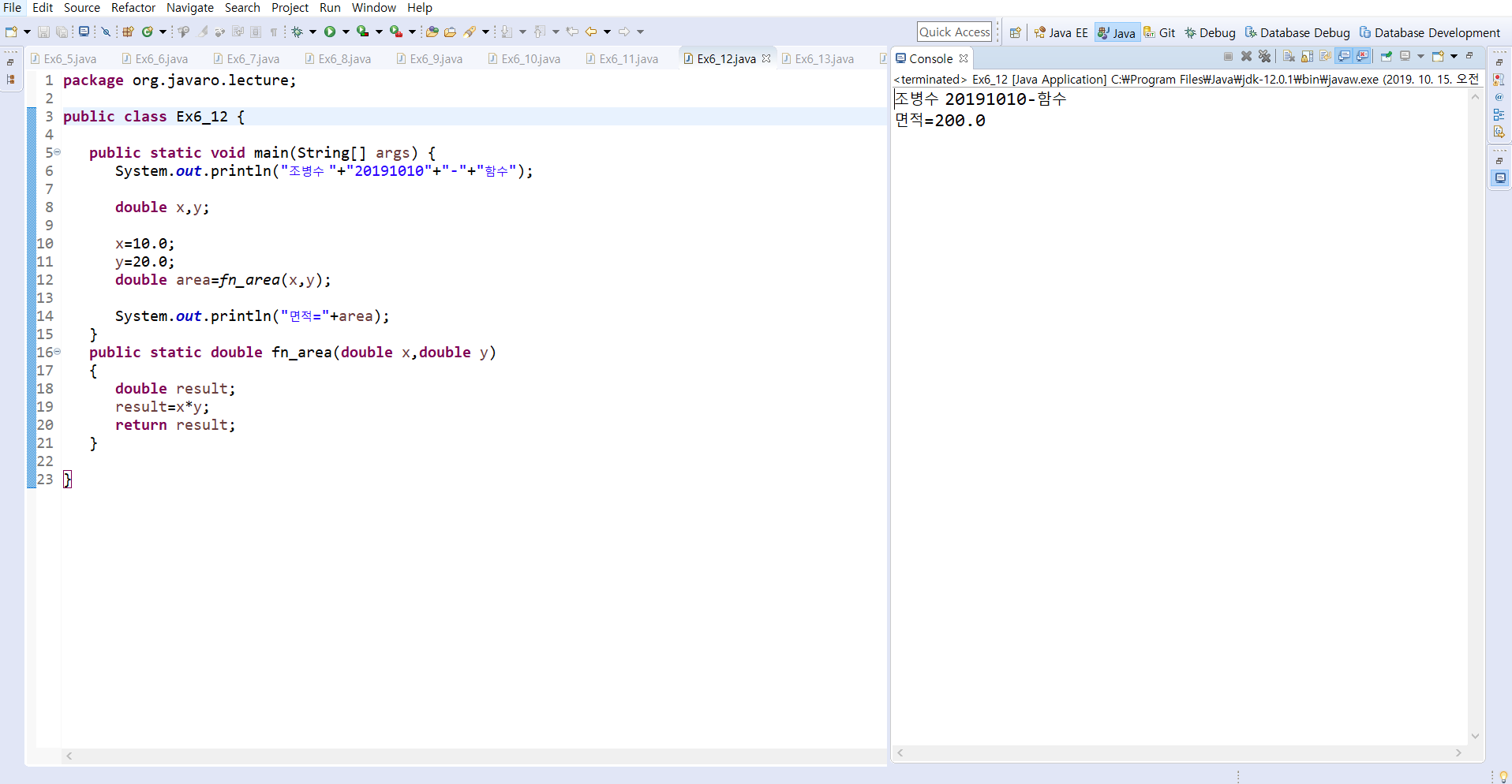Viewport: 1512px width, 784px height.
Task: Clear the Console with the clear icon
Action: click(x=1289, y=56)
